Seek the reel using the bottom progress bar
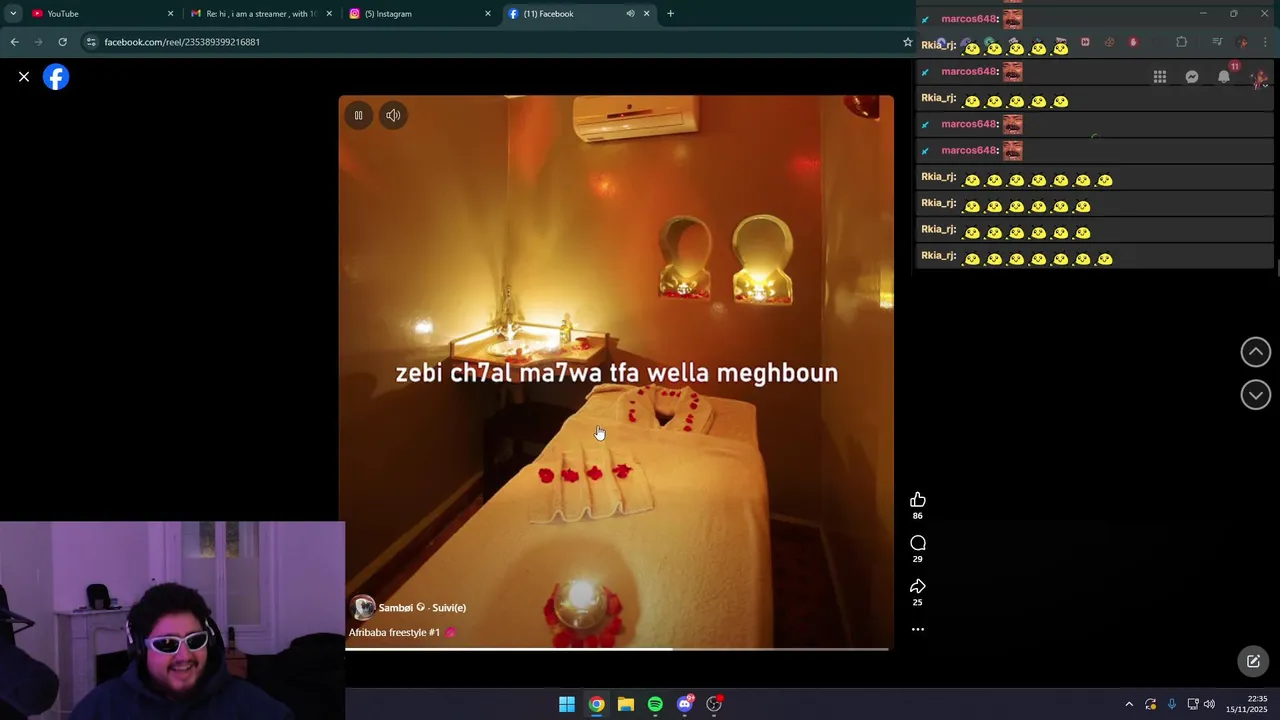Image resolution: width=1280 pixels, height=720 pixels. (x=617, y=649)
